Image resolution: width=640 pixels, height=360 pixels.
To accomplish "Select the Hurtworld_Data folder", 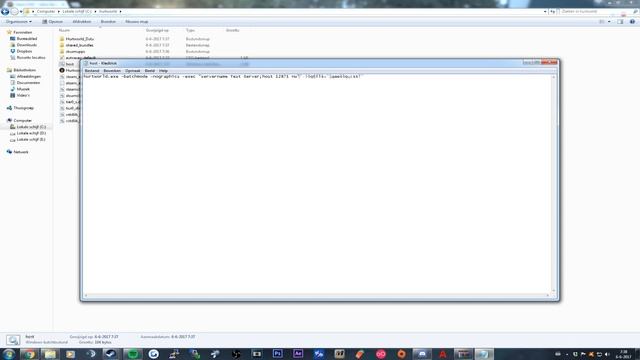I will 80,39.
